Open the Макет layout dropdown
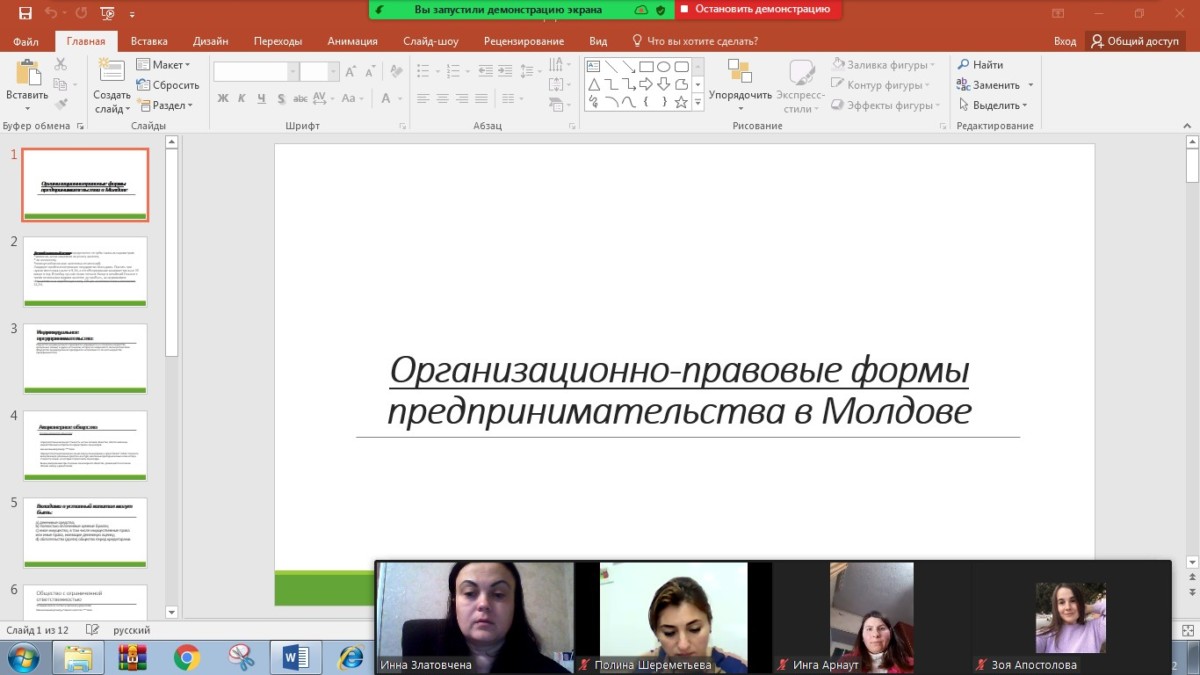The height and width of the screenshot is (675, 1200). click(x=163, y=65)
